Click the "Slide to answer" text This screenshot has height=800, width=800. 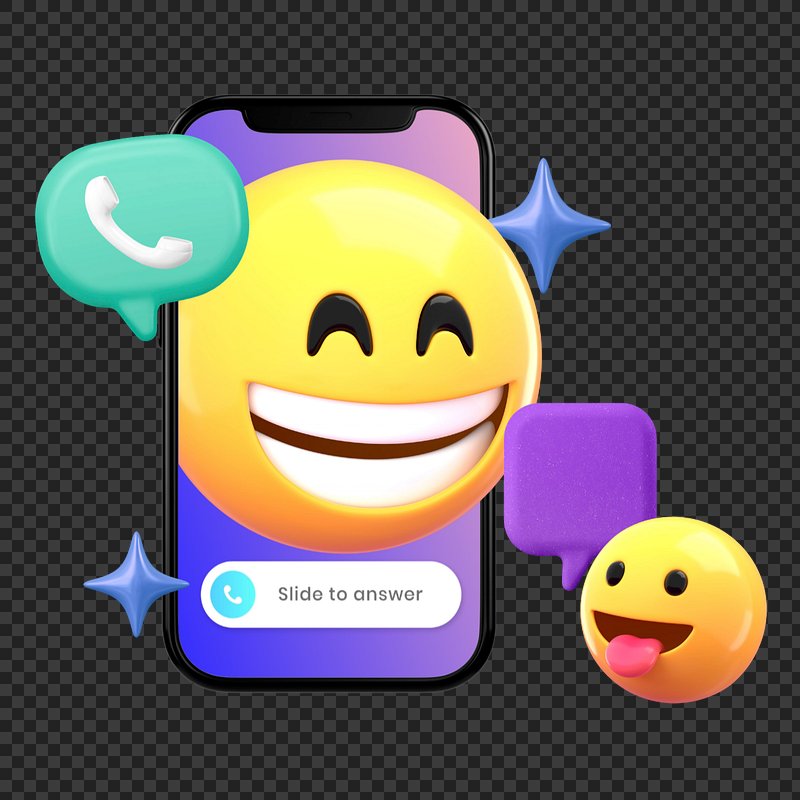point(350,594)
